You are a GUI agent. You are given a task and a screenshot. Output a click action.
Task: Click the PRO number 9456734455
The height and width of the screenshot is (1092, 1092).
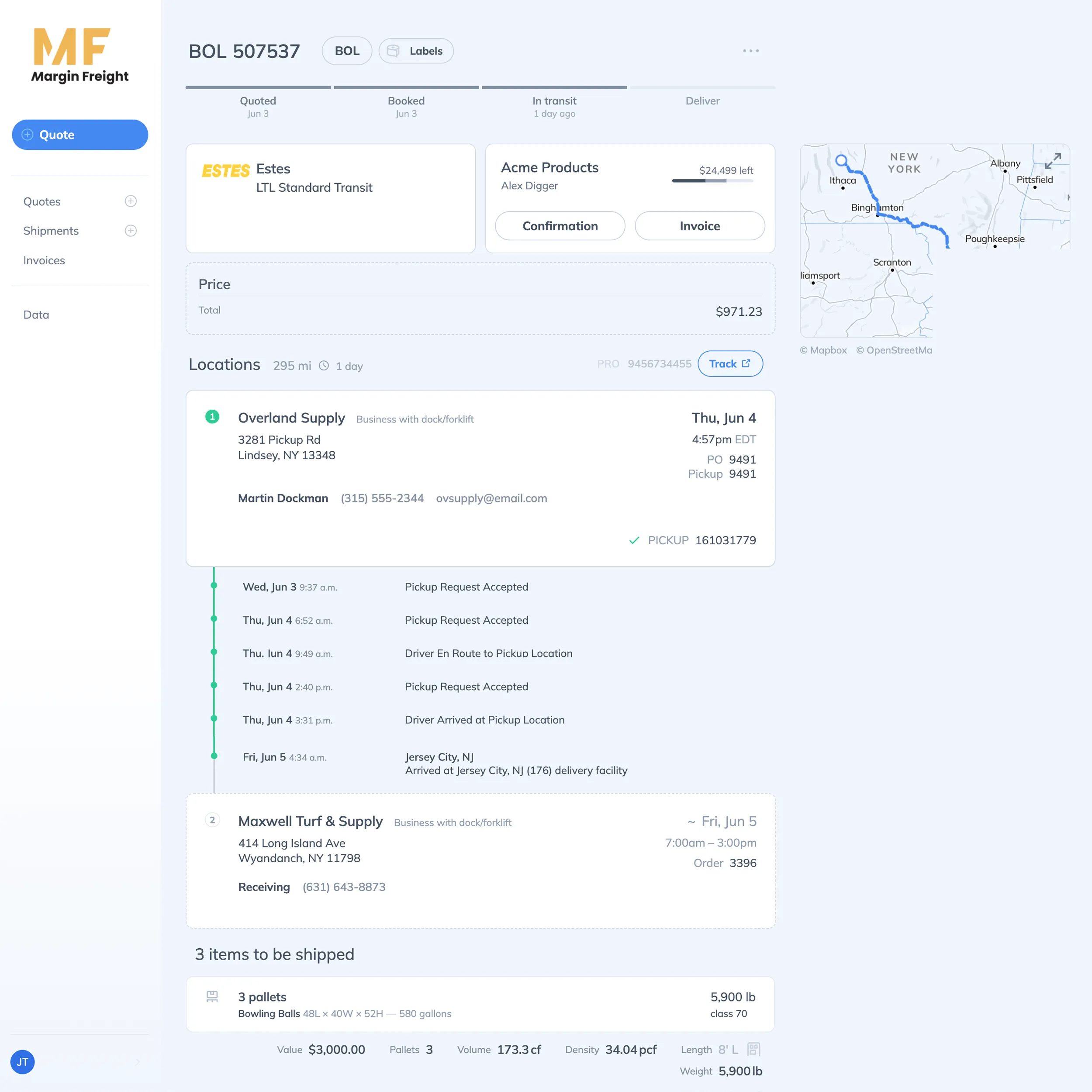coord(660,364)
